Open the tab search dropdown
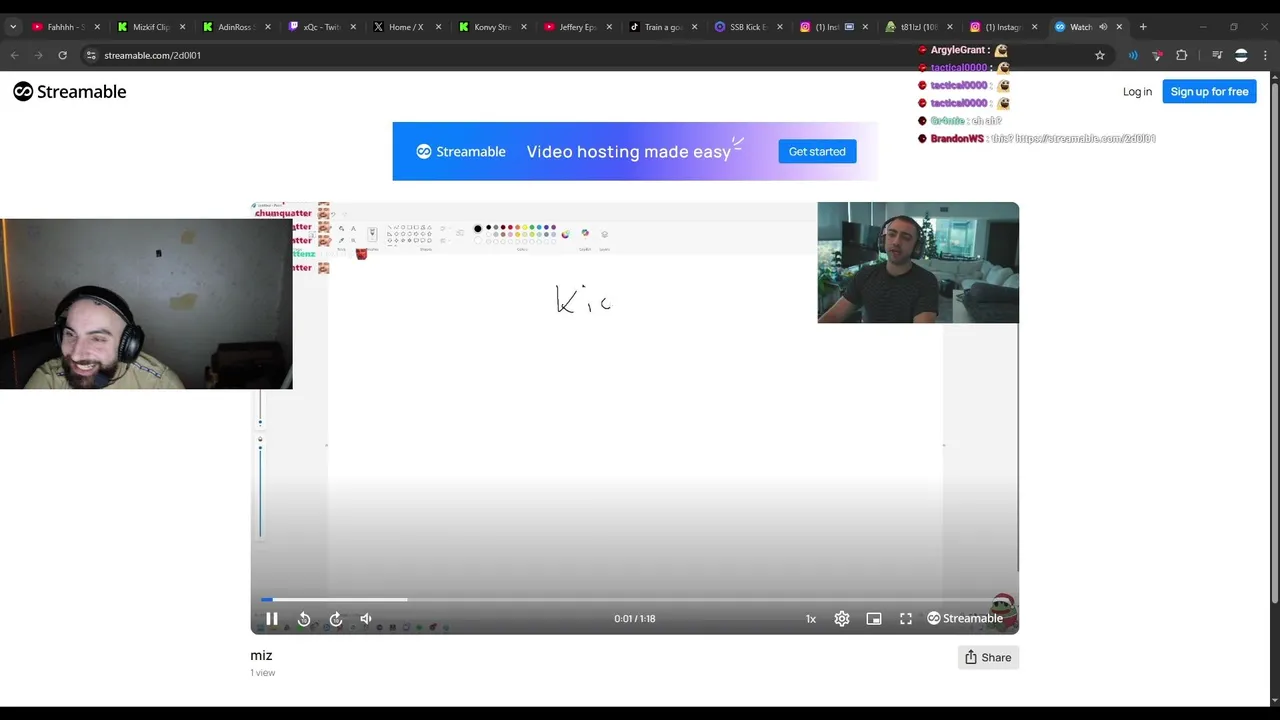 13,27
